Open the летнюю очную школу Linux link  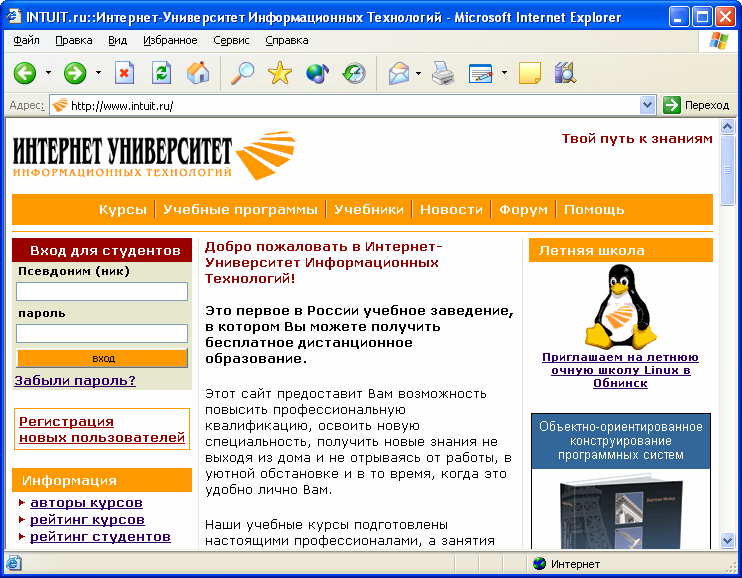click(x=620, y=370)
